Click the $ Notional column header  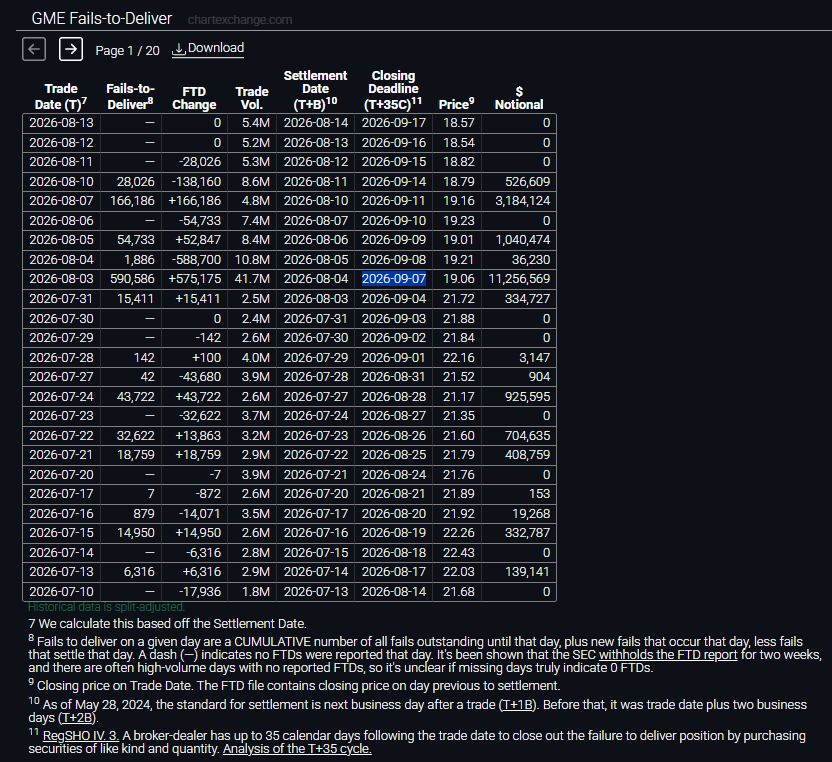coord(519,98)
